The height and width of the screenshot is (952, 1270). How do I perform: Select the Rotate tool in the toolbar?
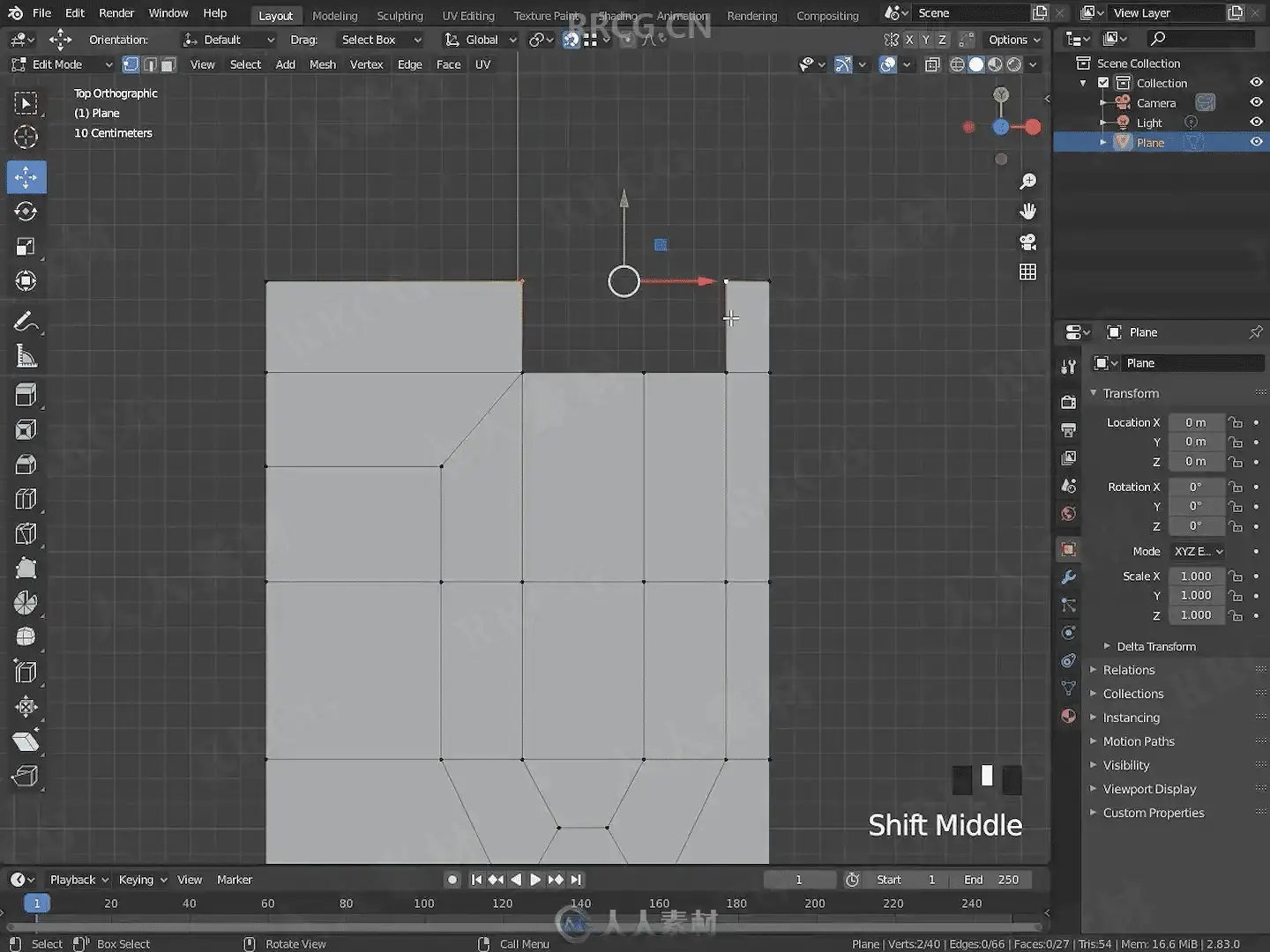[26, 212]
